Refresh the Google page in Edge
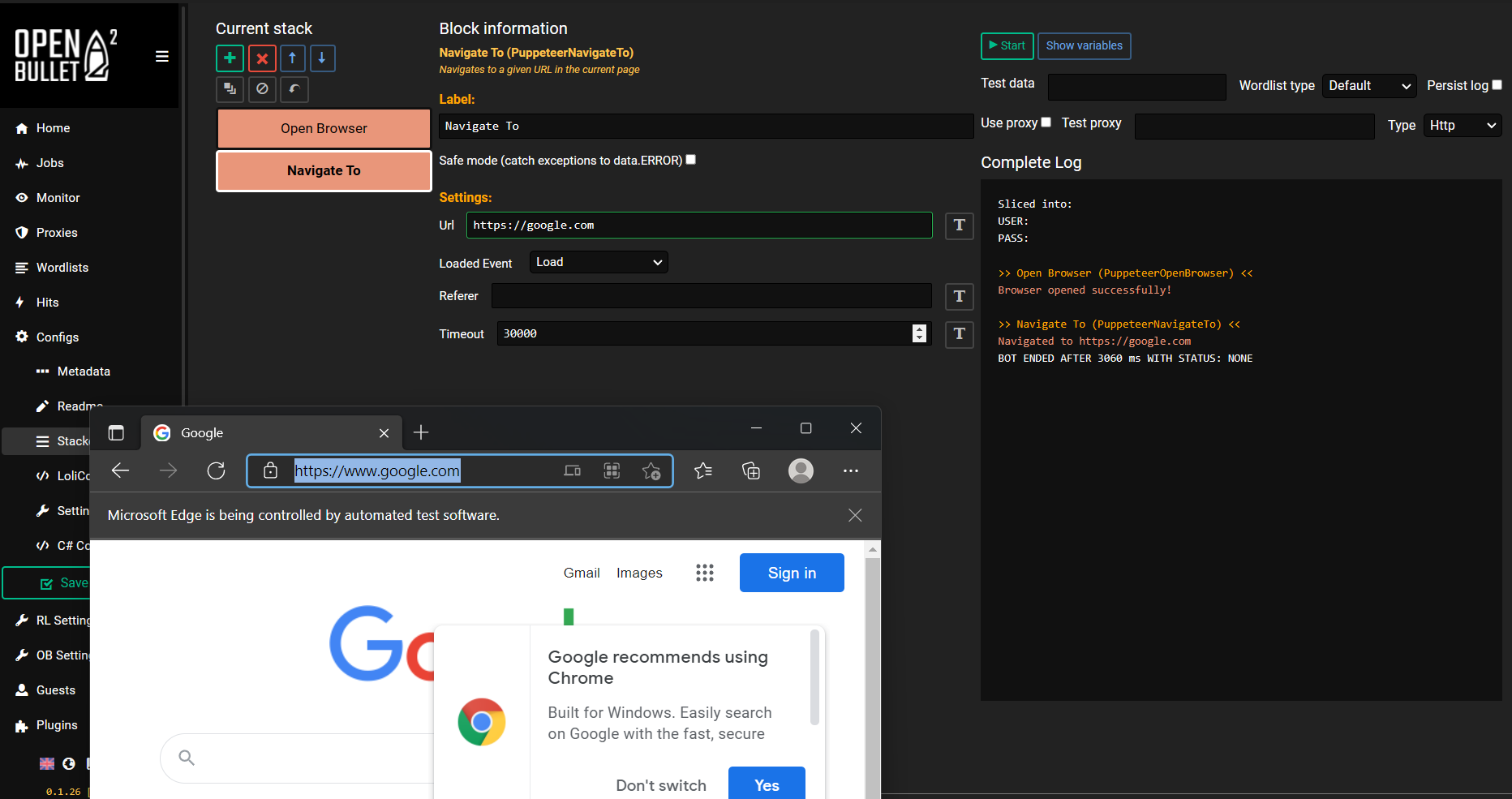Viewport: 1512px width, 799px height. (216, 470)
